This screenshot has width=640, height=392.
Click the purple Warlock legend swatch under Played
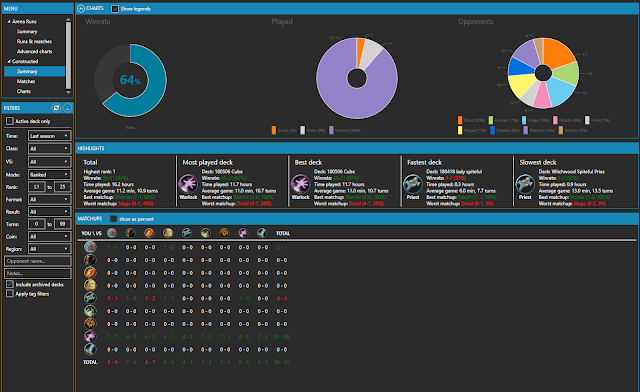coord(331,130)
